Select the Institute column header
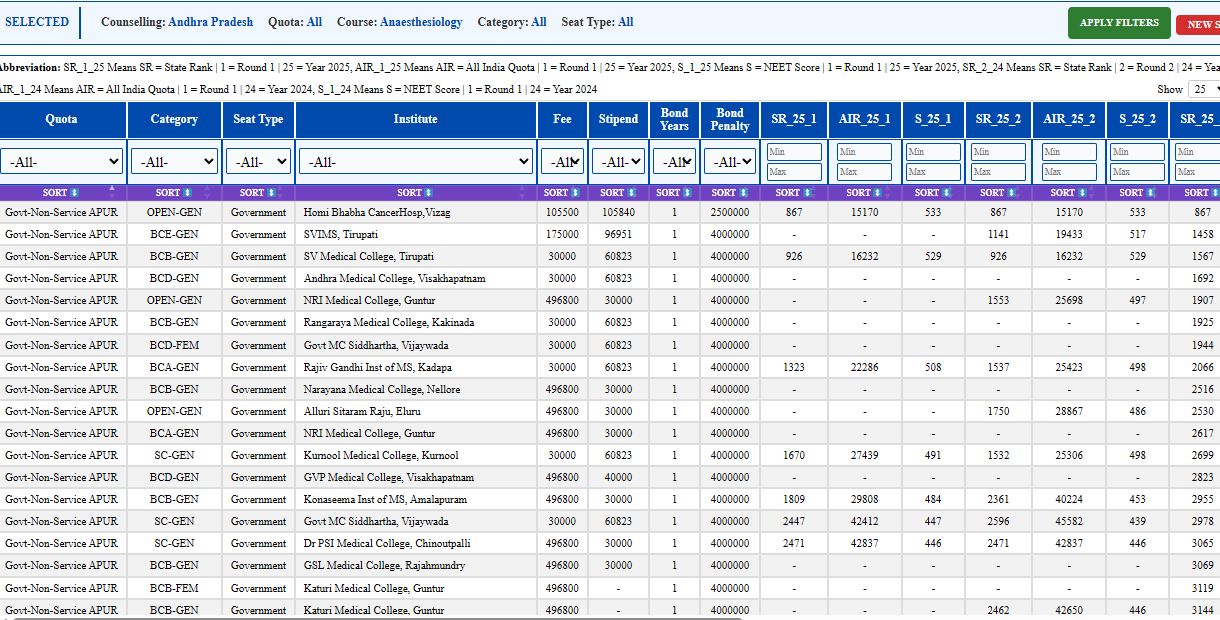Viewport: 1220px width, 620px height. (415, 119)
